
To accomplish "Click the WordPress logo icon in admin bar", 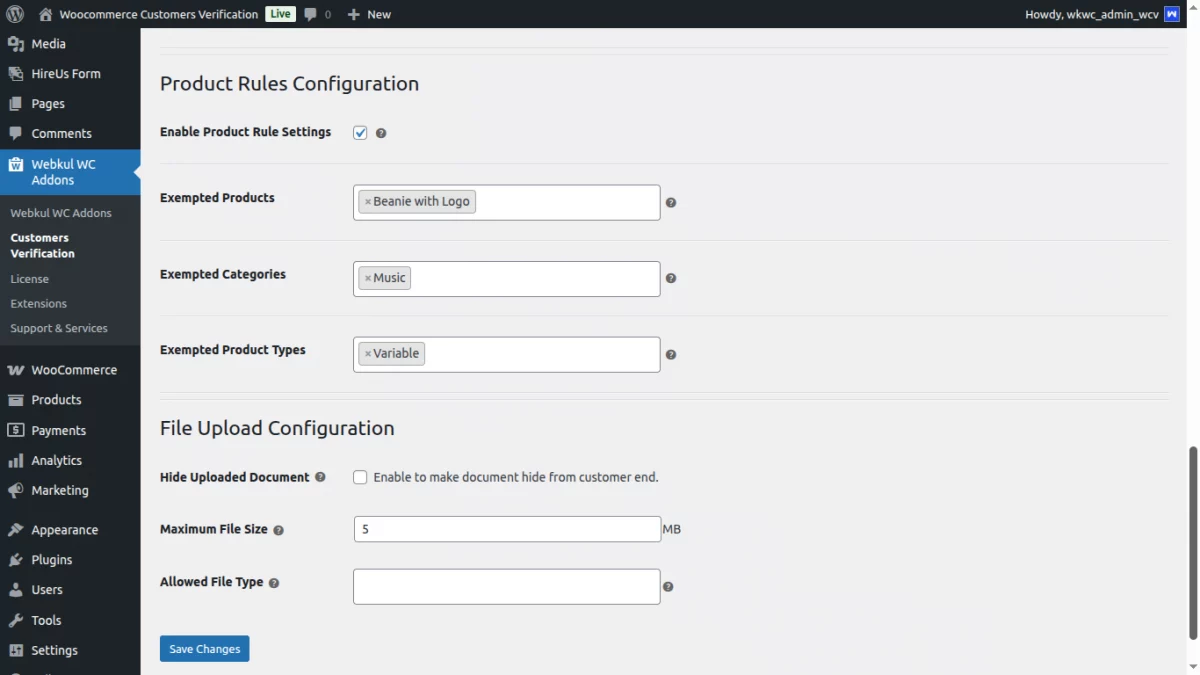I will (x=14, y=14).
